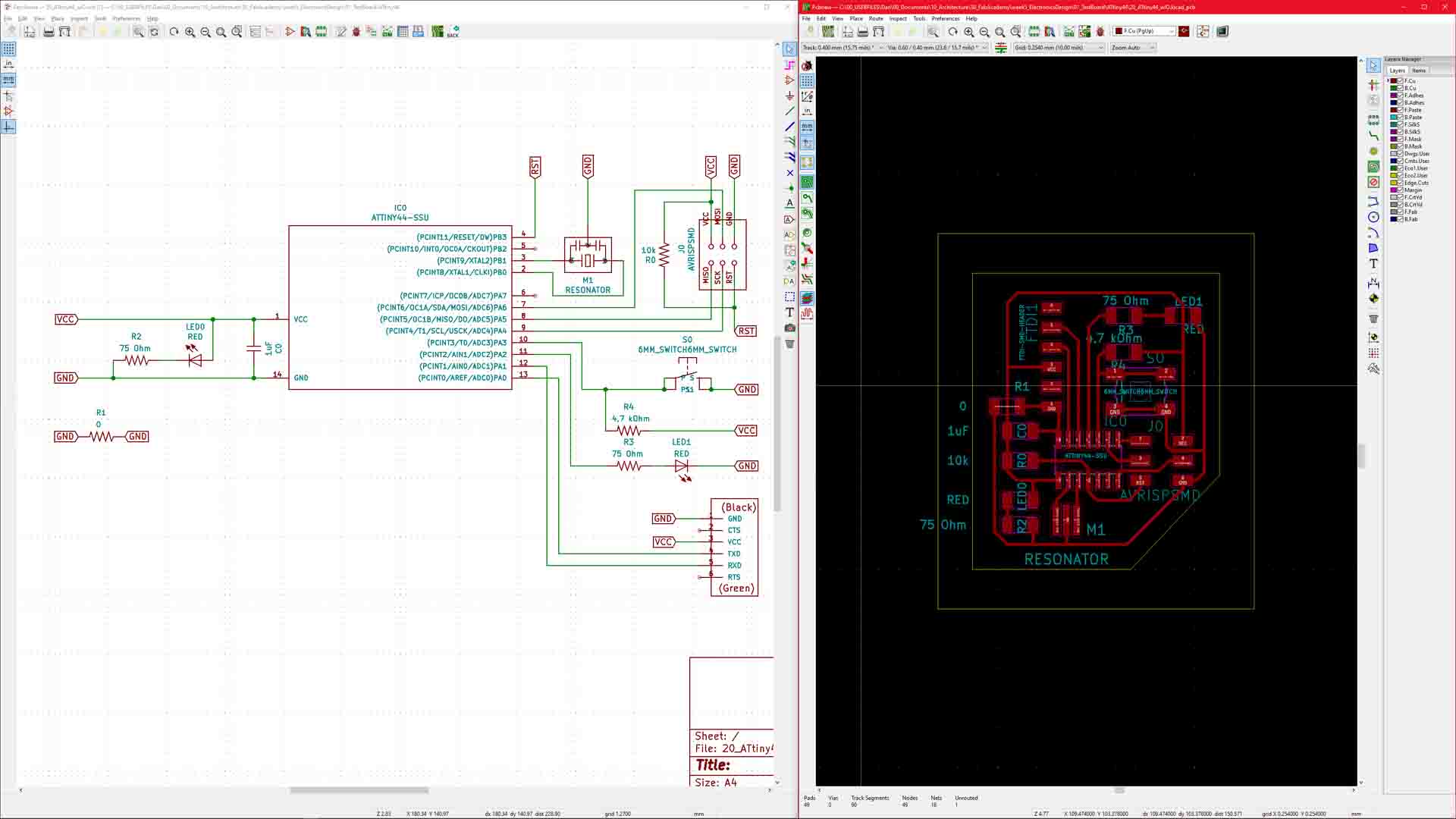Switch Eeschema units to inches

8,64
